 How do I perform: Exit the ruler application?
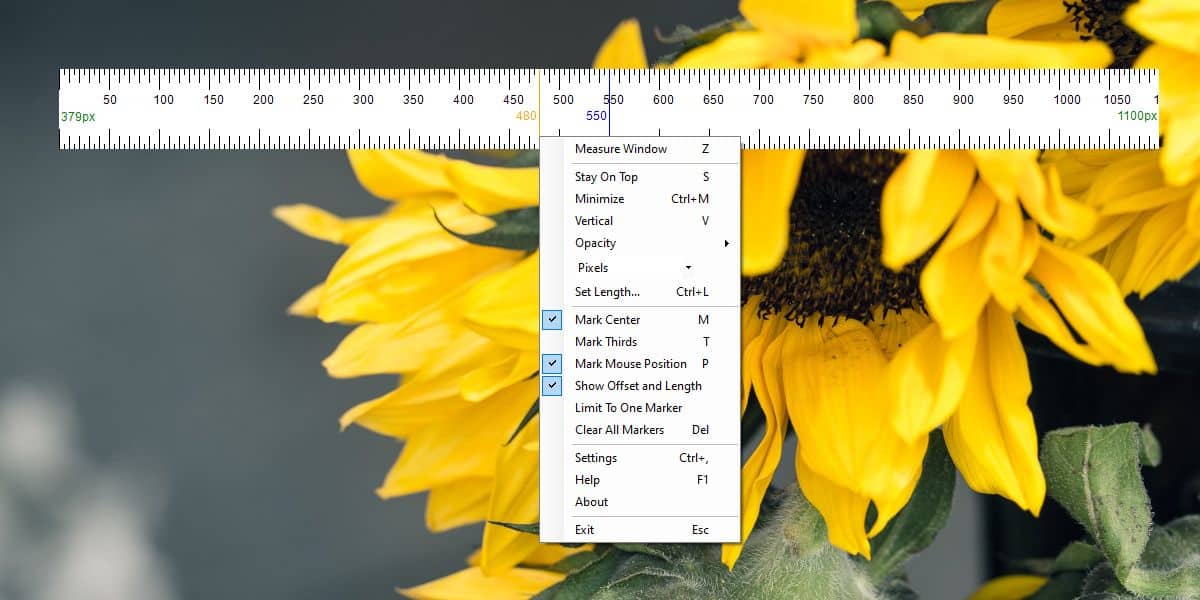tap(640, 530)
